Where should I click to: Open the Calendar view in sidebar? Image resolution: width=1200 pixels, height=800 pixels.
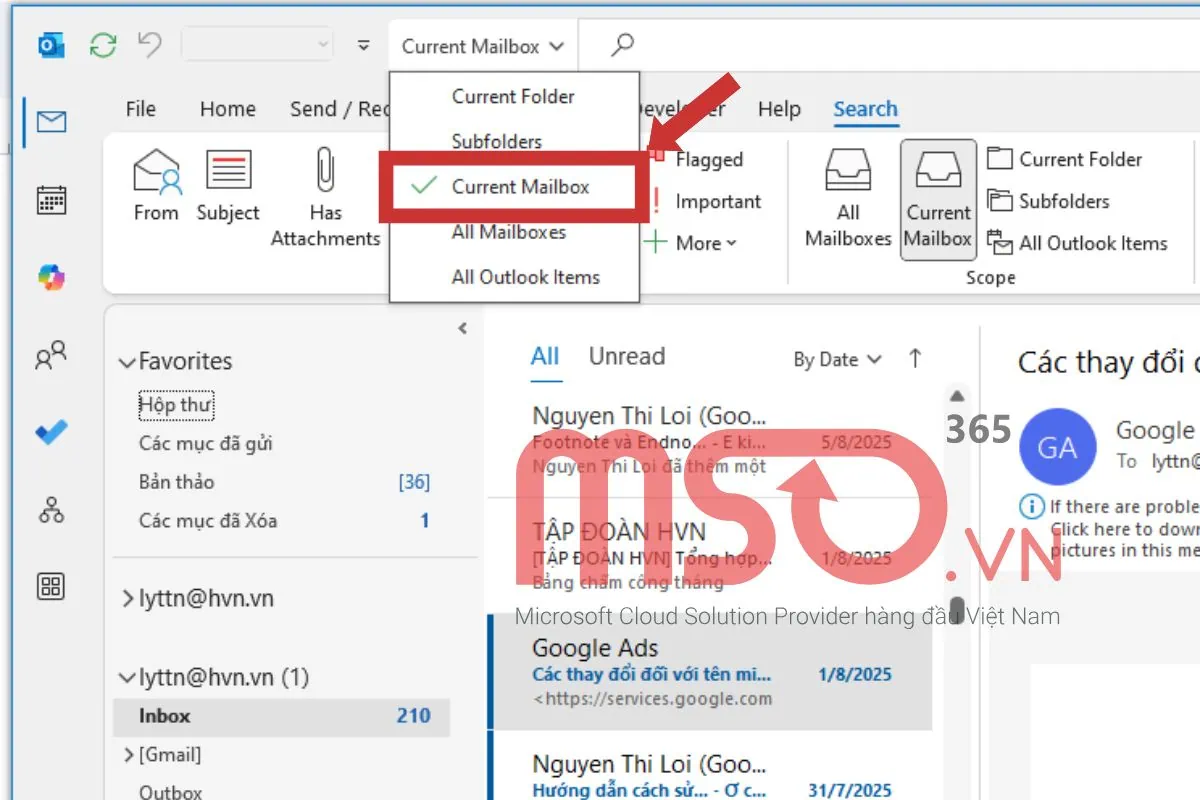point(51,200)
